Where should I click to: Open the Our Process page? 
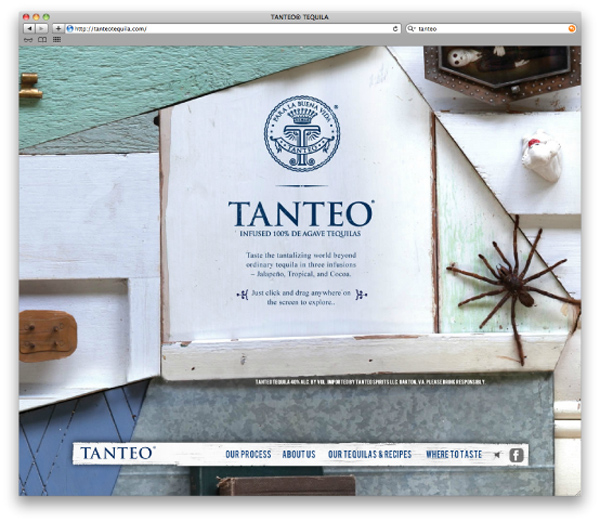(x=248, y=454)
